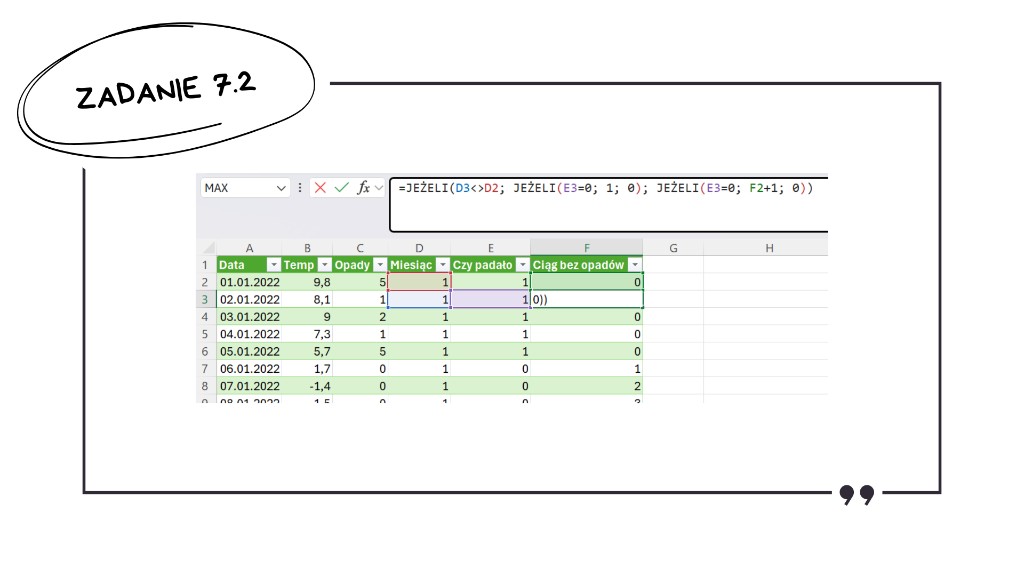Viewport: 1024px width, 576px height.
Task: Select column E header
Action: pos(490,248)
